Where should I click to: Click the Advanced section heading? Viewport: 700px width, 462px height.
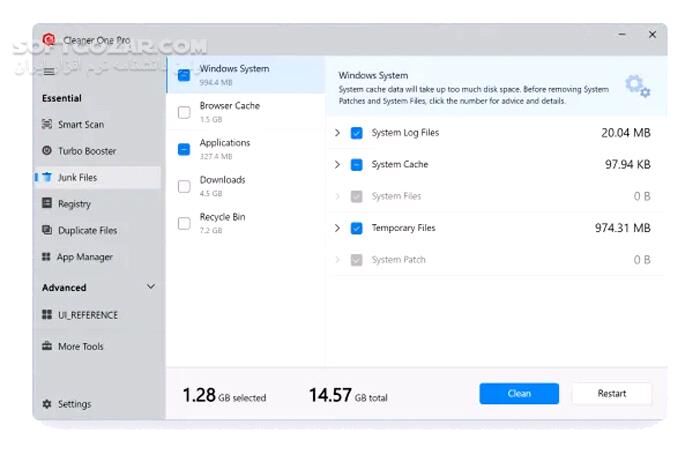pyautogui.click(x=64, y=287)
